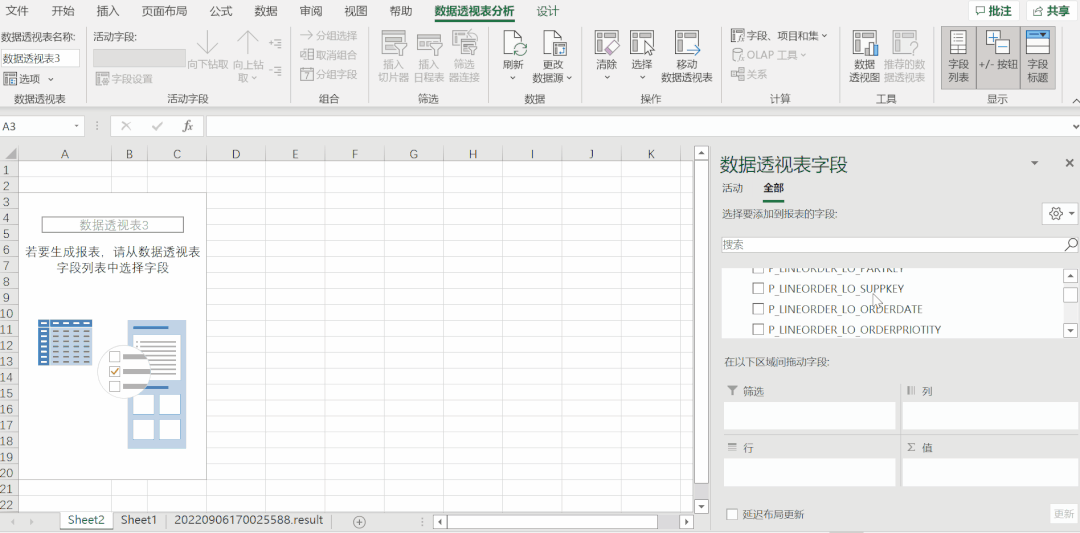1080x533 pixels.
Task: Click the 筛选 filters drop area
Action: point(809,416)
